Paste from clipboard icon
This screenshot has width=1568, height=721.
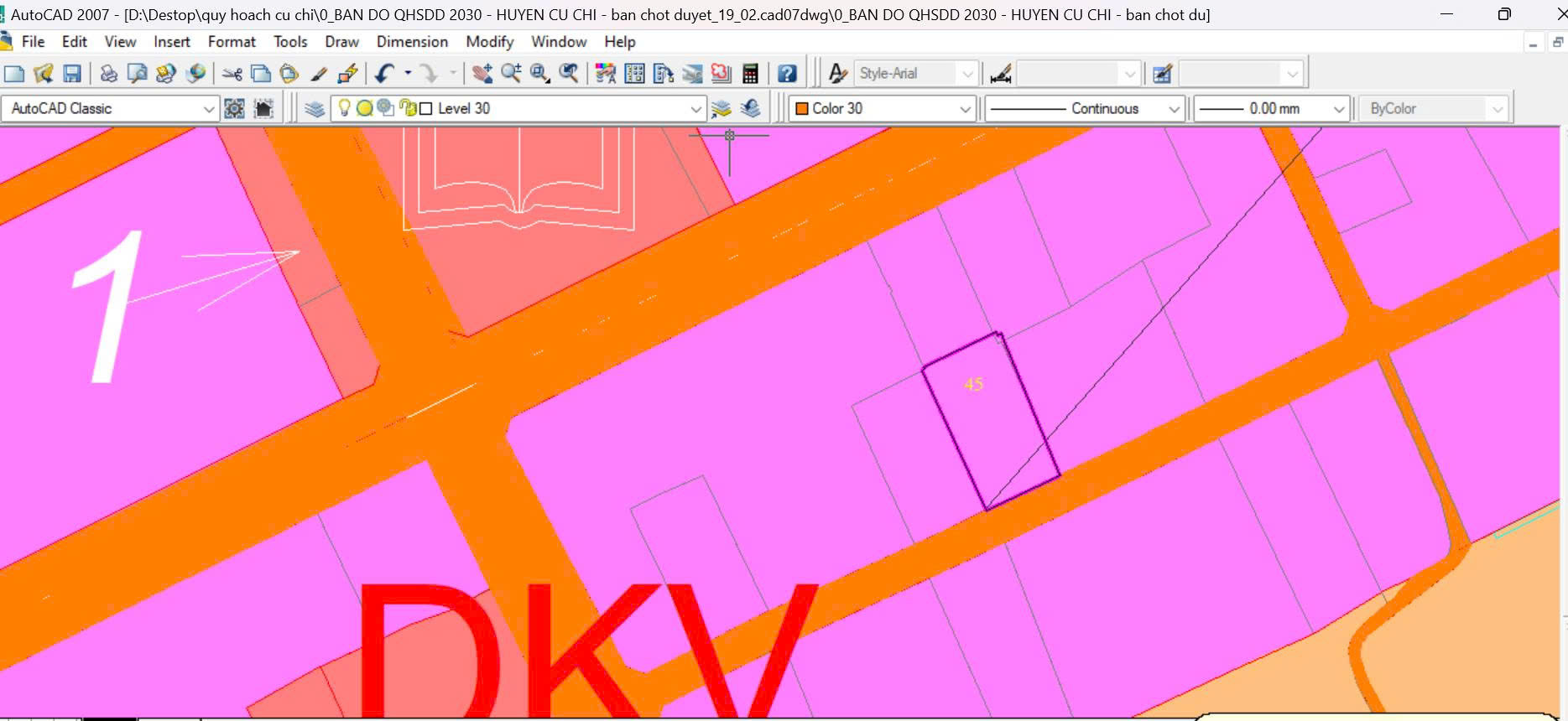click(289, 74)
